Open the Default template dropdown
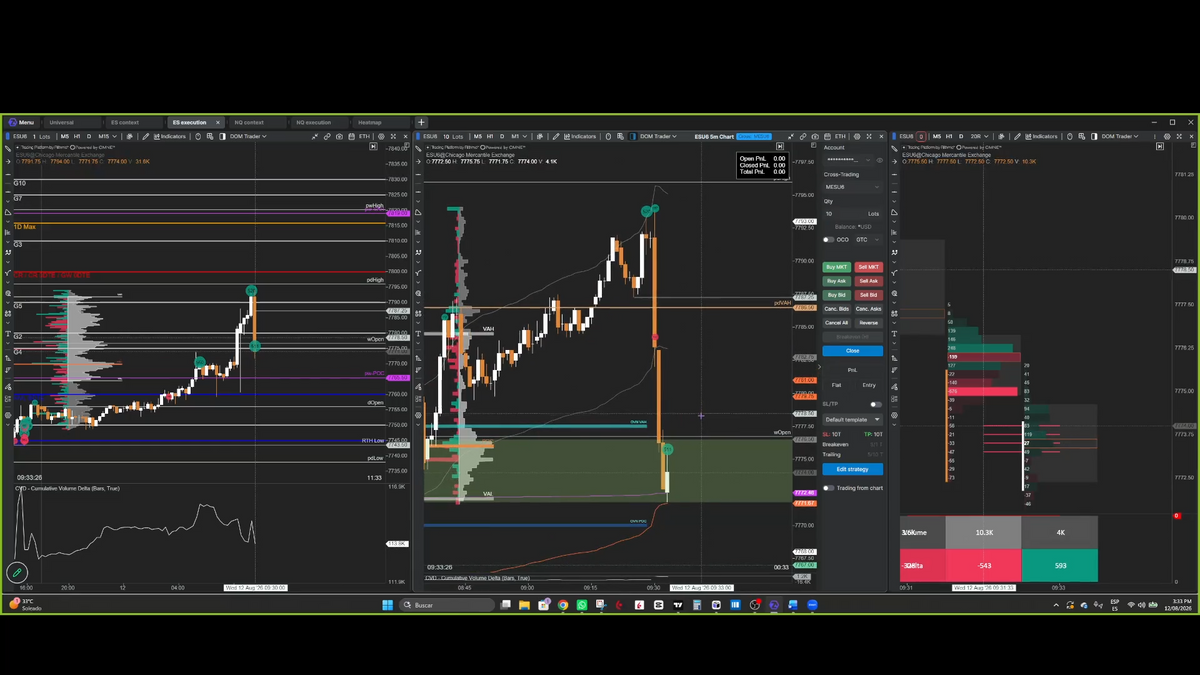Viewport: 1200px width, 675px height. point(853,420)
